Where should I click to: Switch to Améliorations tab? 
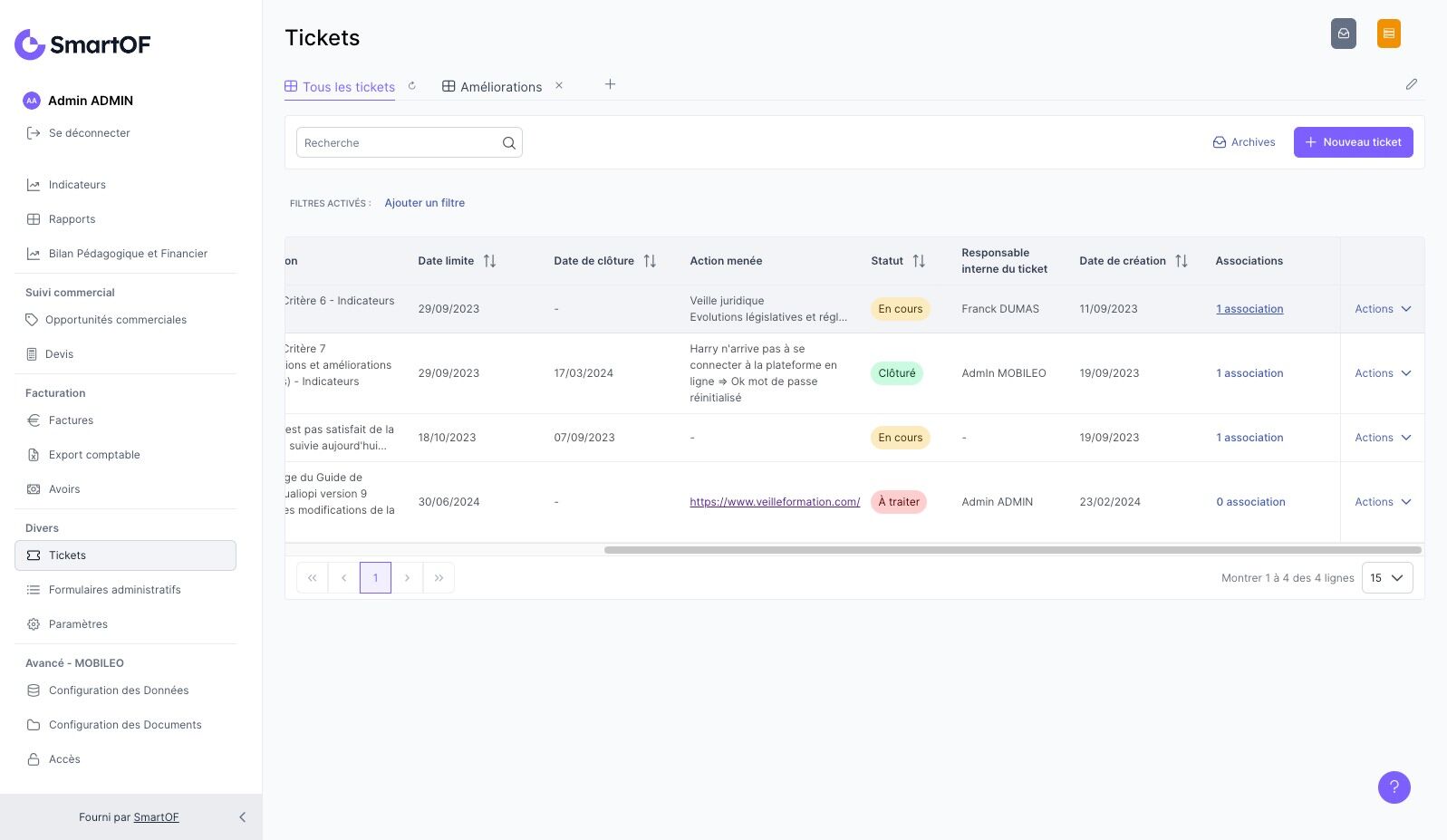point(492,87)
